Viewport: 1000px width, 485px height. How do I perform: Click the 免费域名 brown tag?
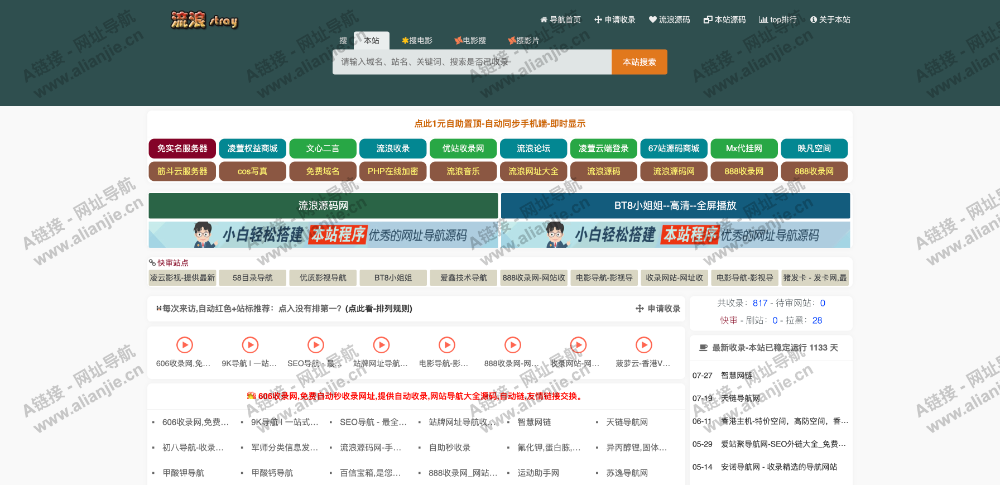323,172
